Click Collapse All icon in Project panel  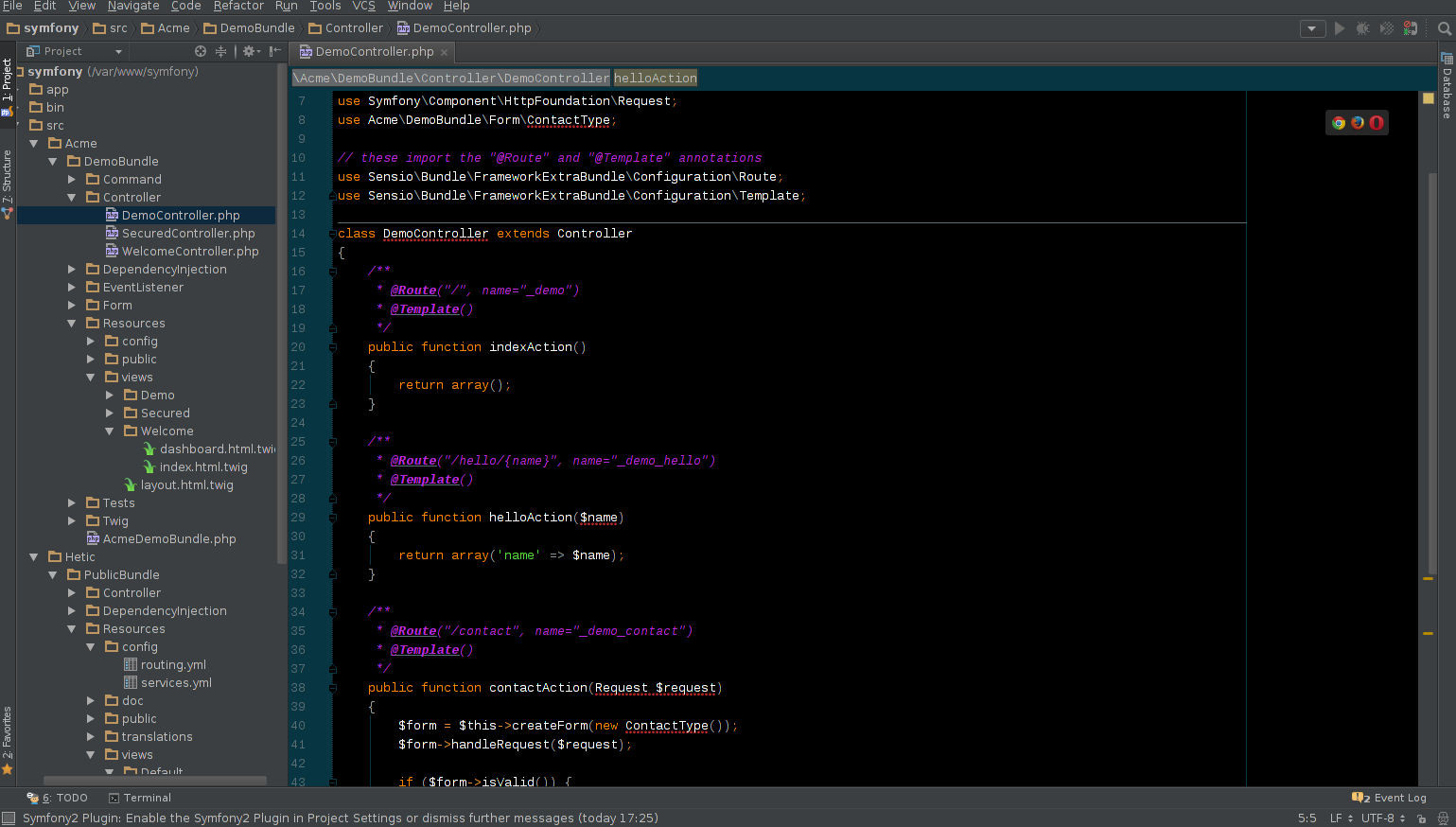(x=221, y=51)
